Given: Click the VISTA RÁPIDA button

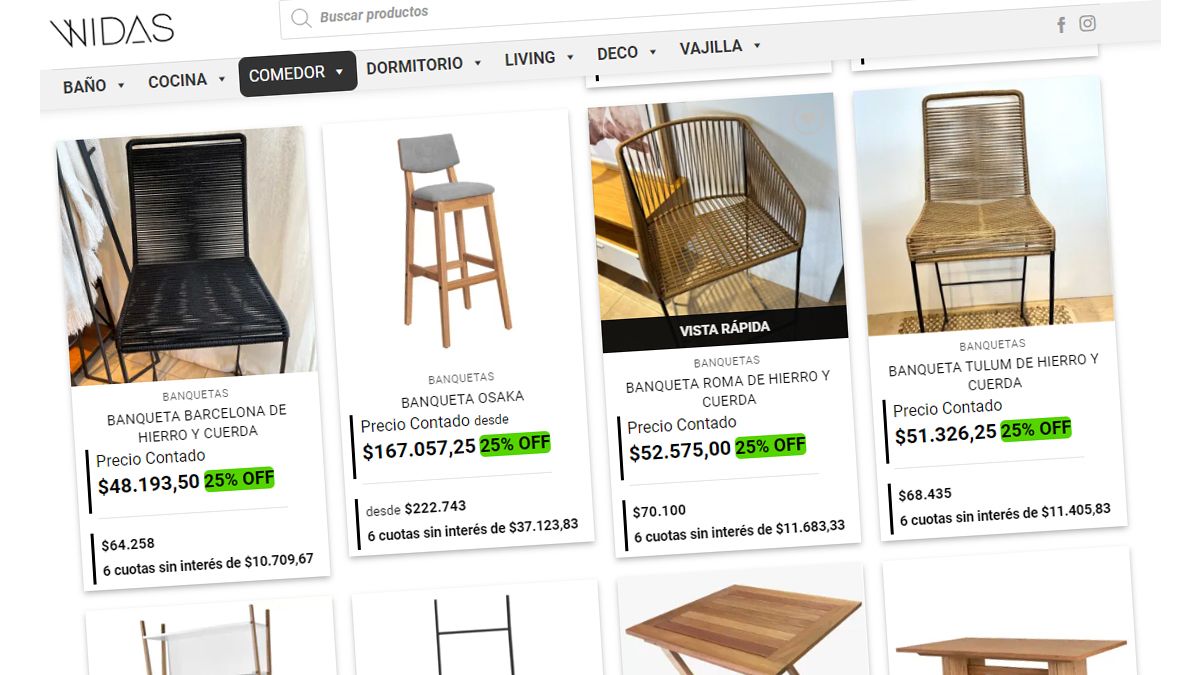Looking at the screenshot, I should (x=725, y=329).
